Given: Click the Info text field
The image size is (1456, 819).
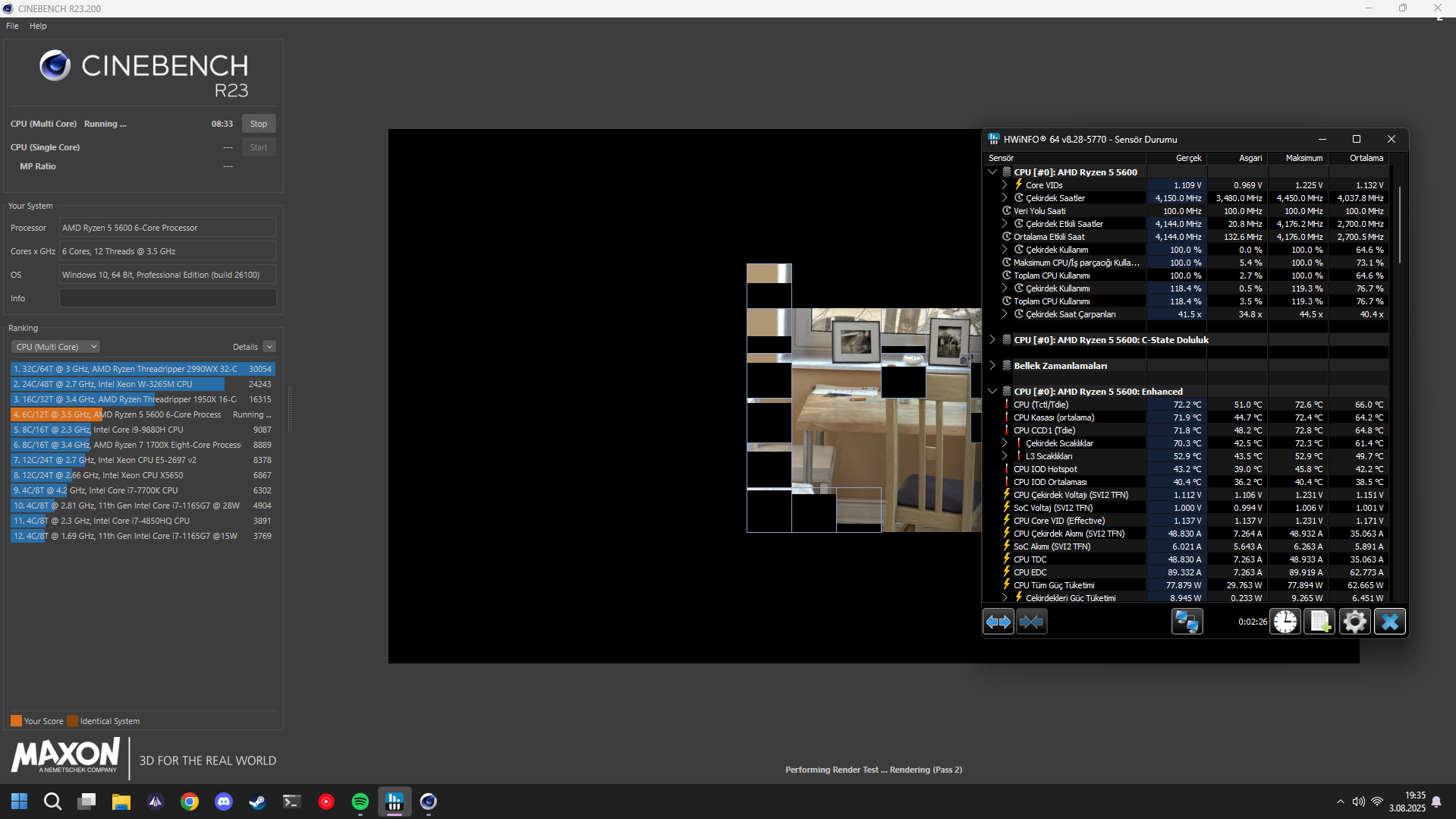Looking at the screenshot, I should tap(168, 298).
